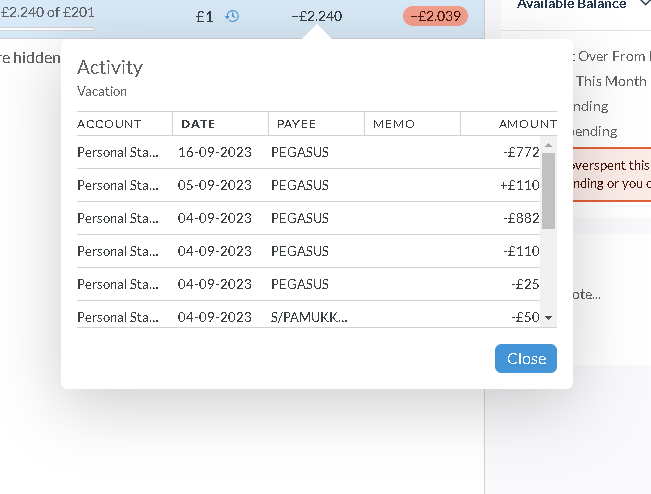
Task: Click the Vacation category subtitle
Action: point(102,91)
